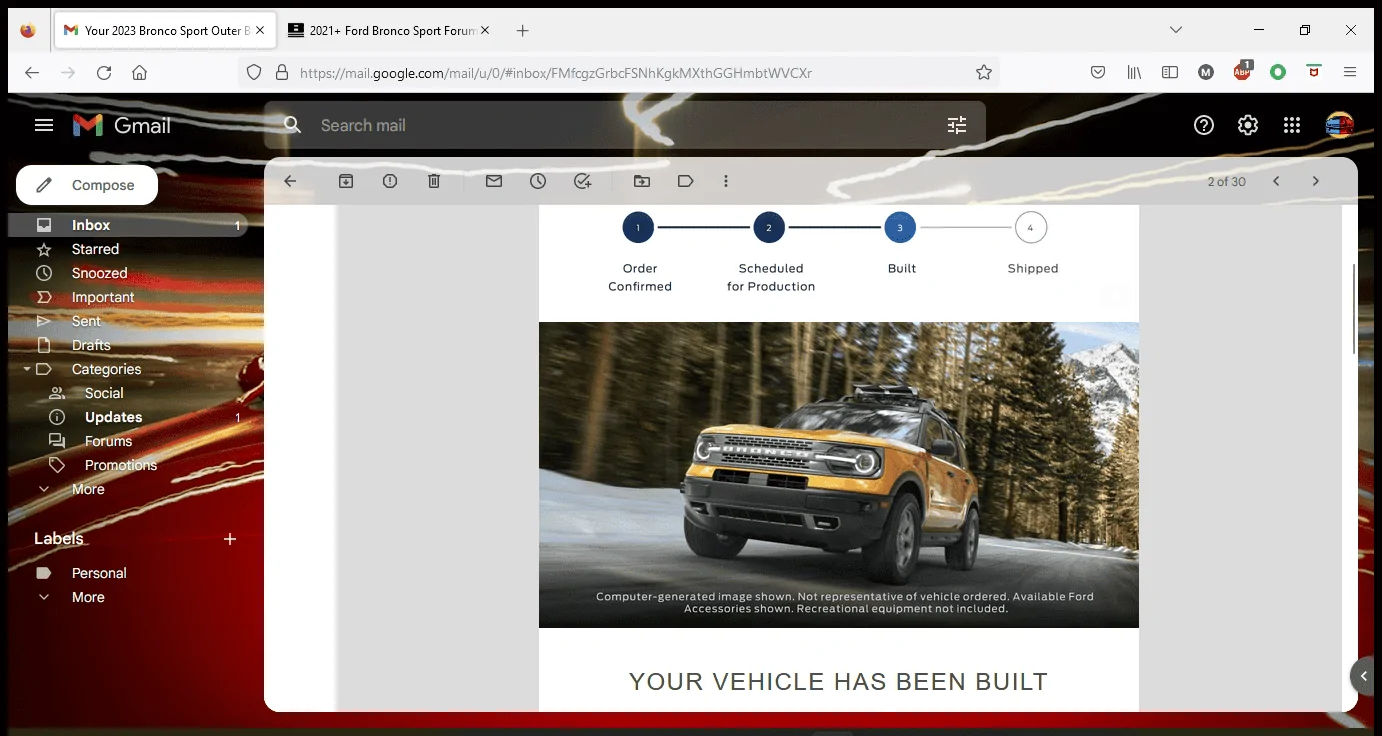This screenshot has height=736, width=1382.
Task: Snooze this email with the clock icon
Action: pyautogui.click(x=538, y=181)
